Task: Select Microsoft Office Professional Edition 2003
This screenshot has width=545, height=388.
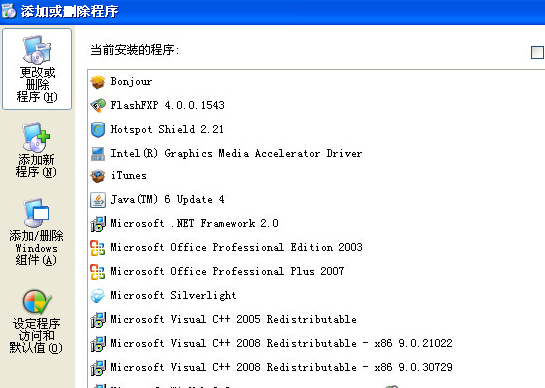Action: coord(237,247)
